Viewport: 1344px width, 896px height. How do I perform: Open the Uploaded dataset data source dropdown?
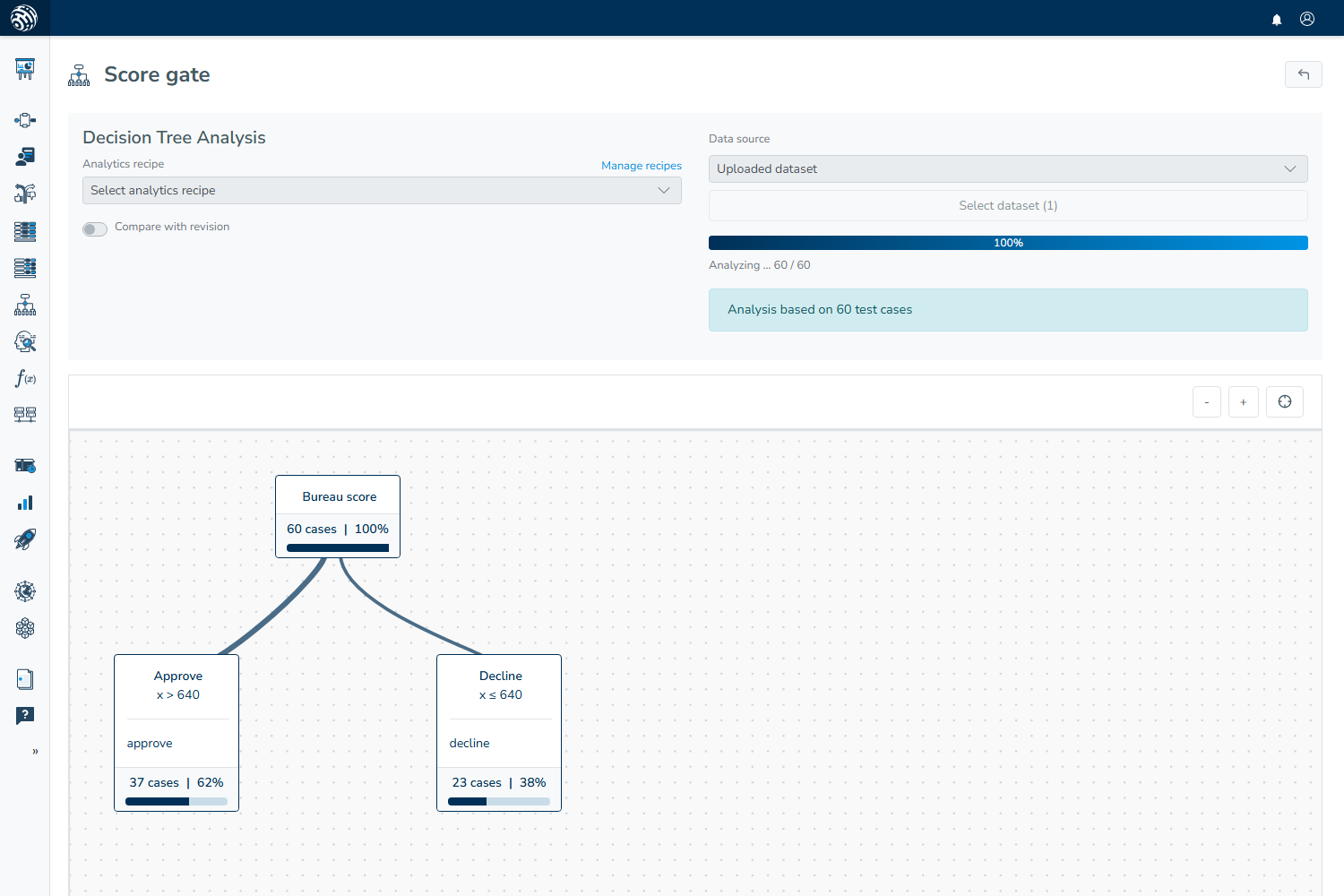(1008, 168)
